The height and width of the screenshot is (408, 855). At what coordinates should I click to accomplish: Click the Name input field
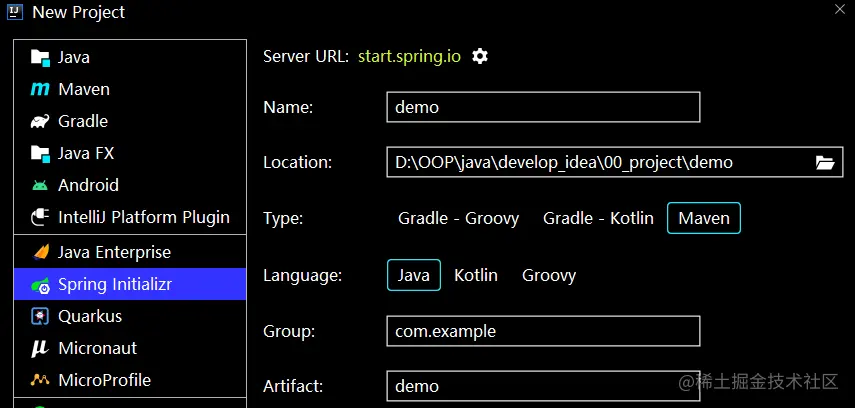click(x=543, y=107)
